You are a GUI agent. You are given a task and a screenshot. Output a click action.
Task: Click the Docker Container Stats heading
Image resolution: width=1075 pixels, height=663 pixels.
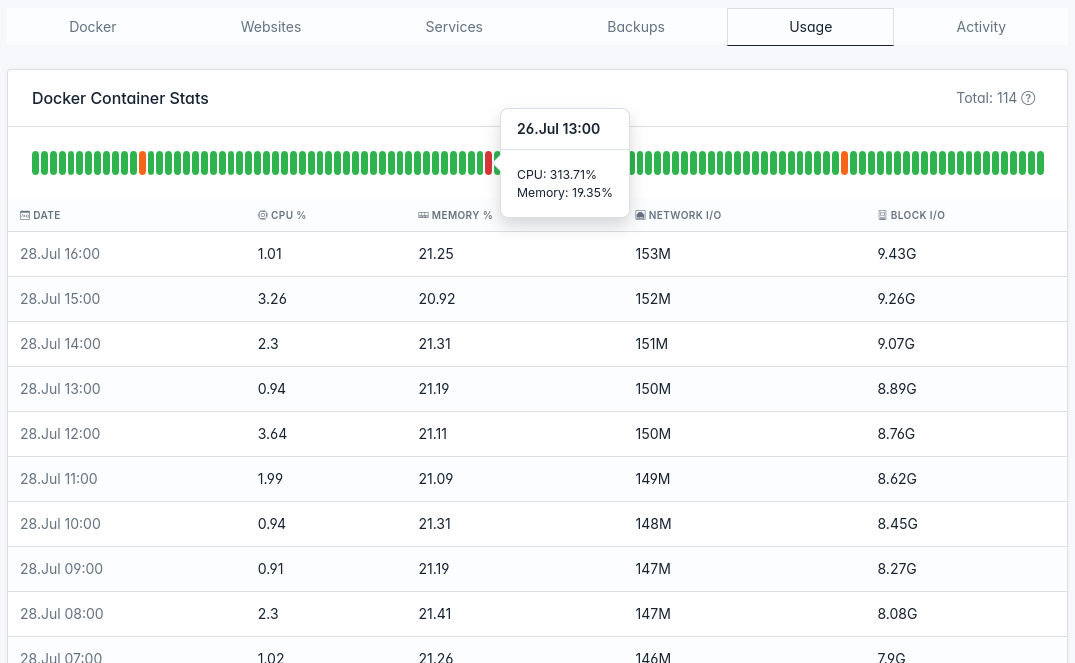[120, 98]
